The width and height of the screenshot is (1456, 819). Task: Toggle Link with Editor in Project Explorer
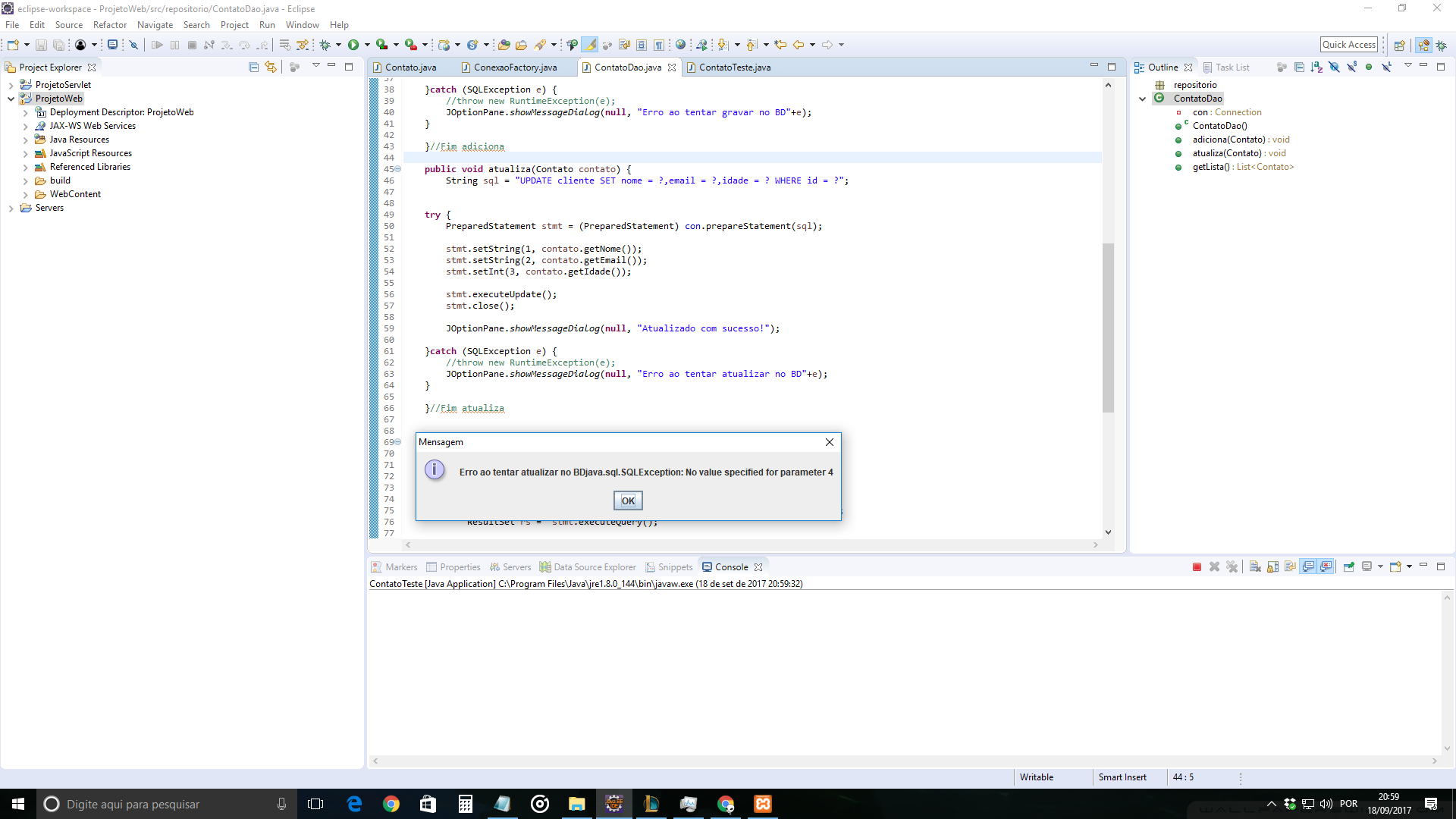click(x=271, y=67)
